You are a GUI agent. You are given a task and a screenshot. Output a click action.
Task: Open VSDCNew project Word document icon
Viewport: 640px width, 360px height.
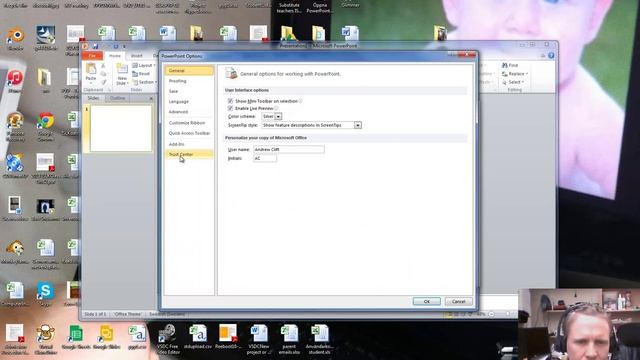click(259, 339)
